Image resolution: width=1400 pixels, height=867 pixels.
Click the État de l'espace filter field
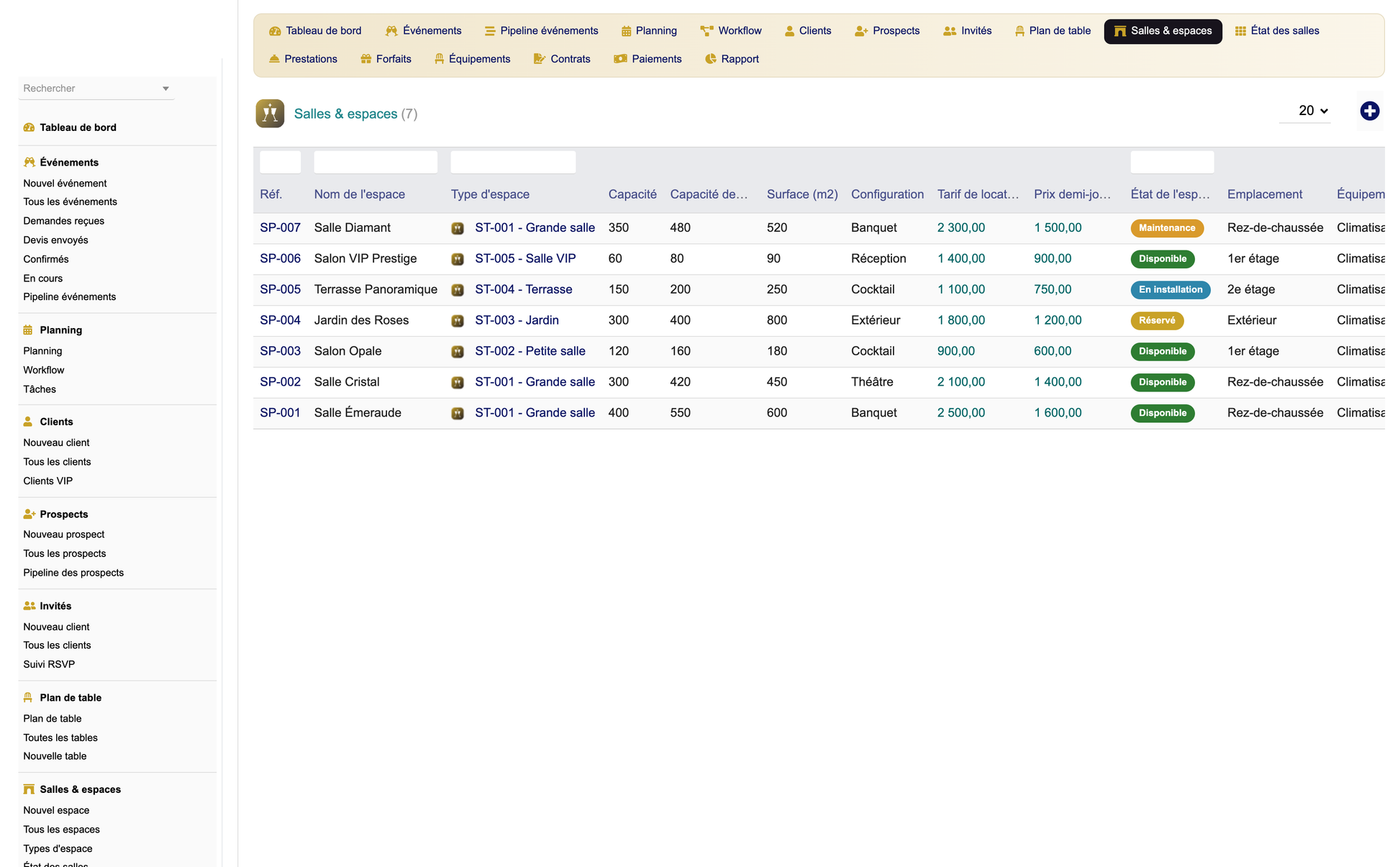pos(1172,163)
